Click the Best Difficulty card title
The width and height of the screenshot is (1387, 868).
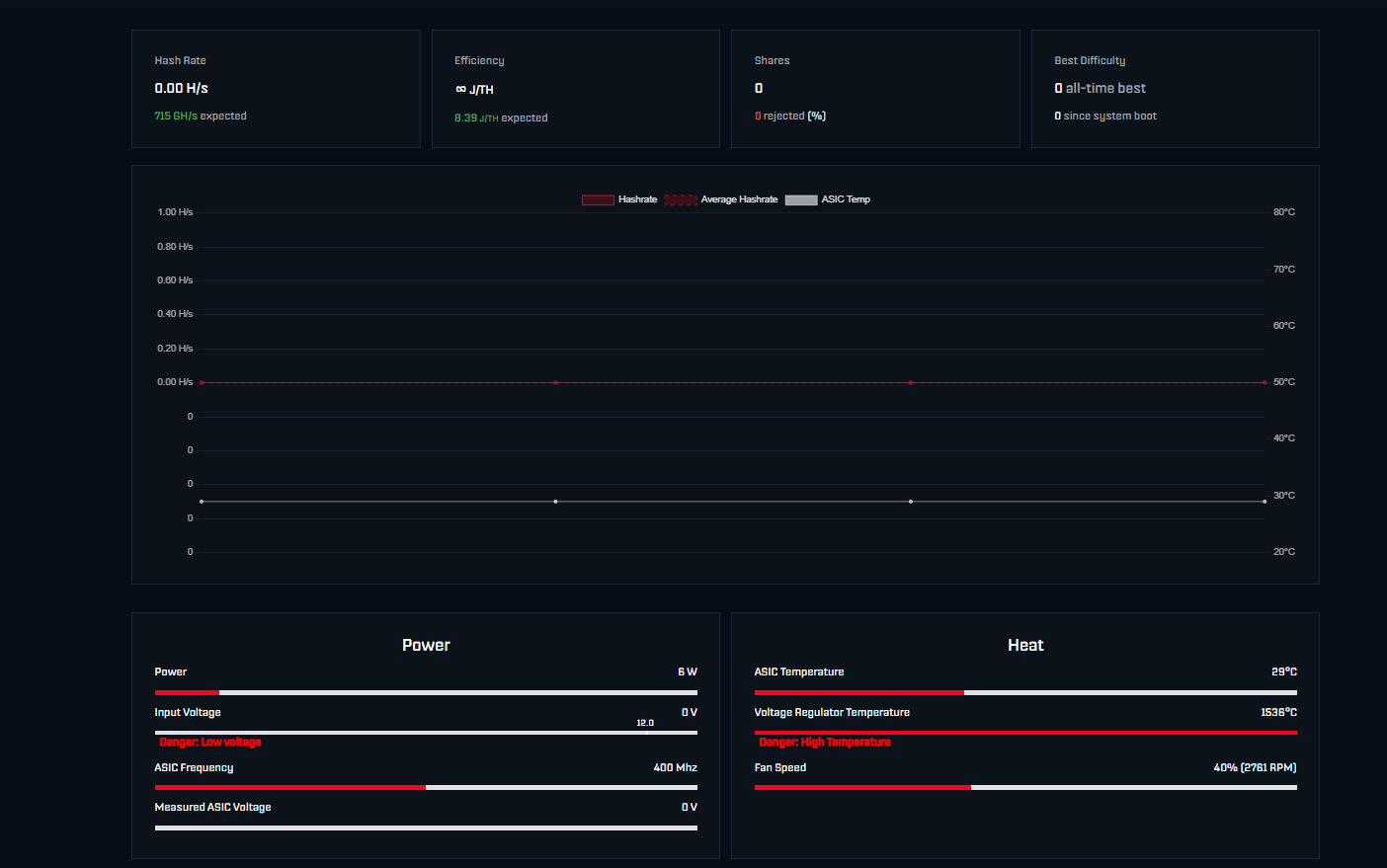pyautogui.click(x=1090, y=60)
